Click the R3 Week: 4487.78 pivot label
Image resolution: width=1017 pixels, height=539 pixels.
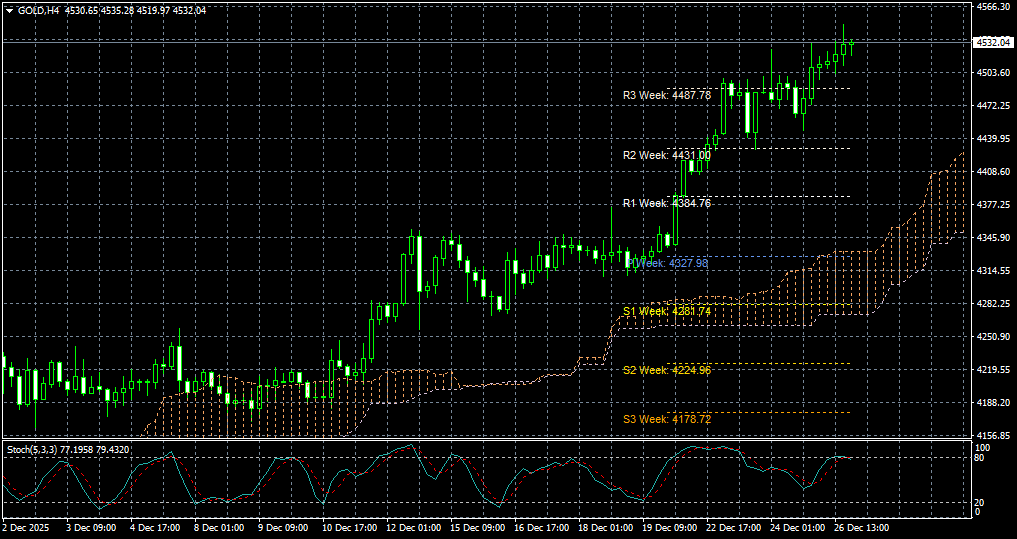667,95
